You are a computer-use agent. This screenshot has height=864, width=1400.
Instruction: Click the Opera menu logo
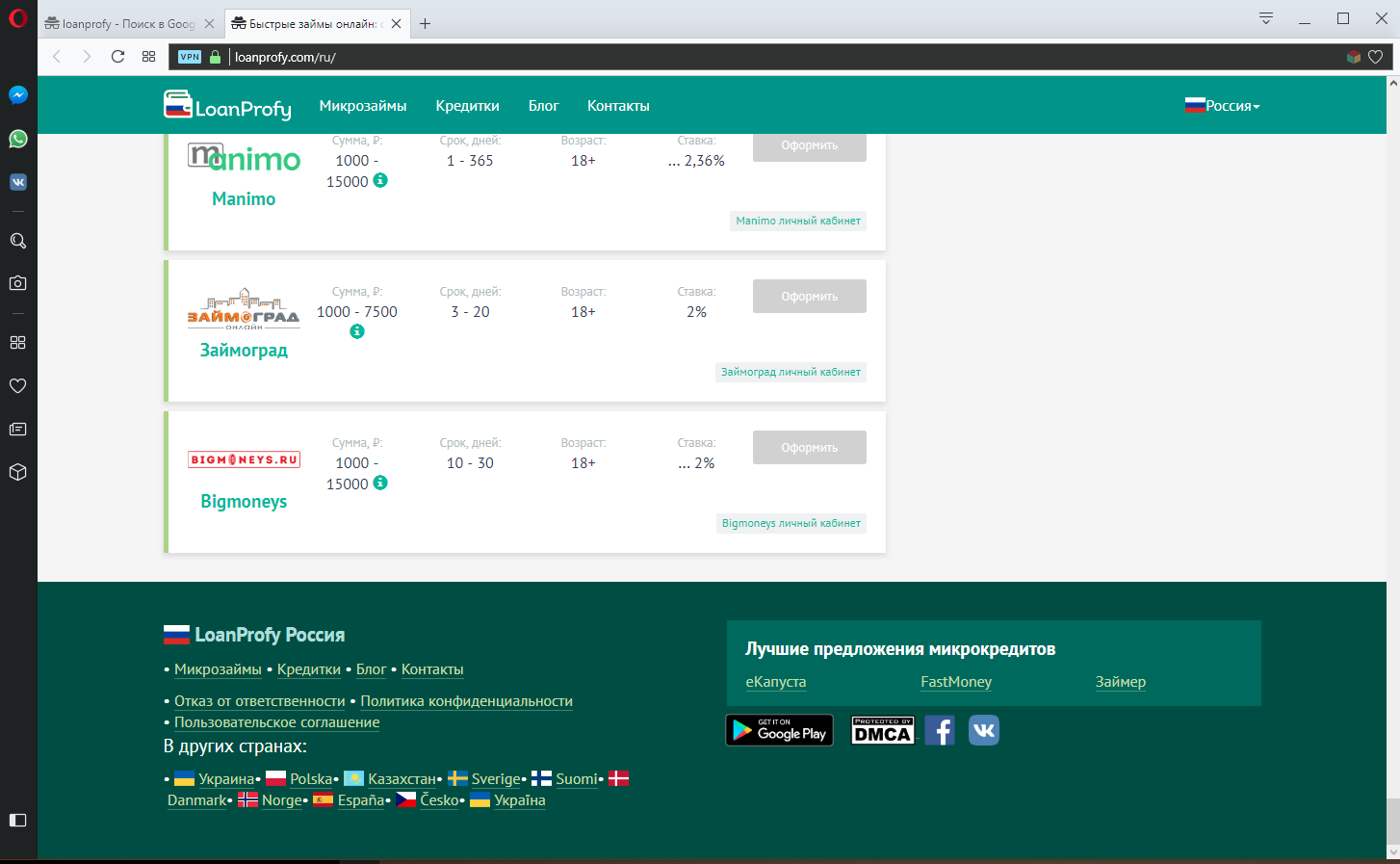(x=17, y=18)
